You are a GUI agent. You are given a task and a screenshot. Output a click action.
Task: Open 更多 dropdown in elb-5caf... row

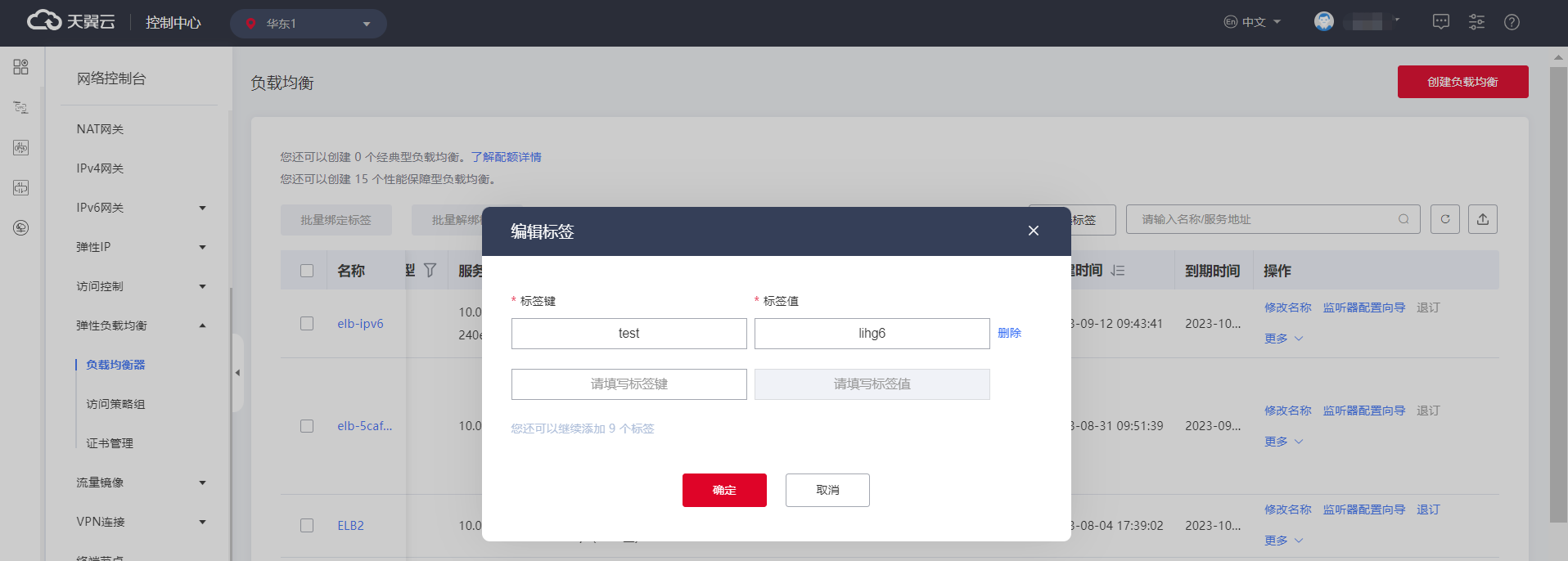(1283, 442)
